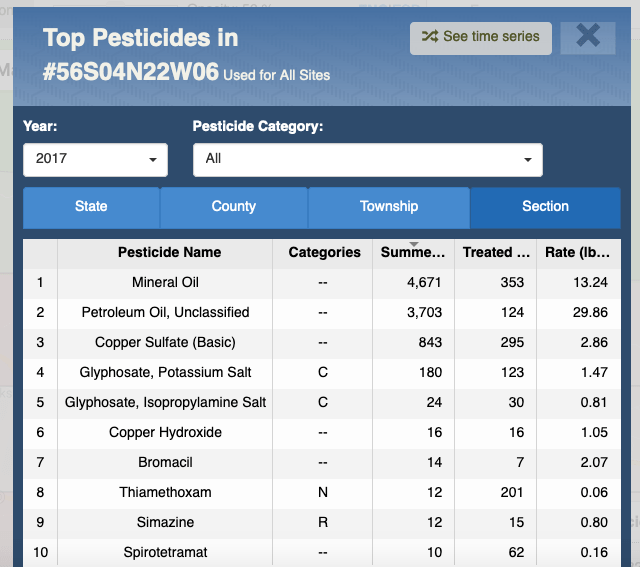This screenshot has width=640, height=567.
Task: Expand the Pesticide Category dropdown
Action: tap(367, 159)
